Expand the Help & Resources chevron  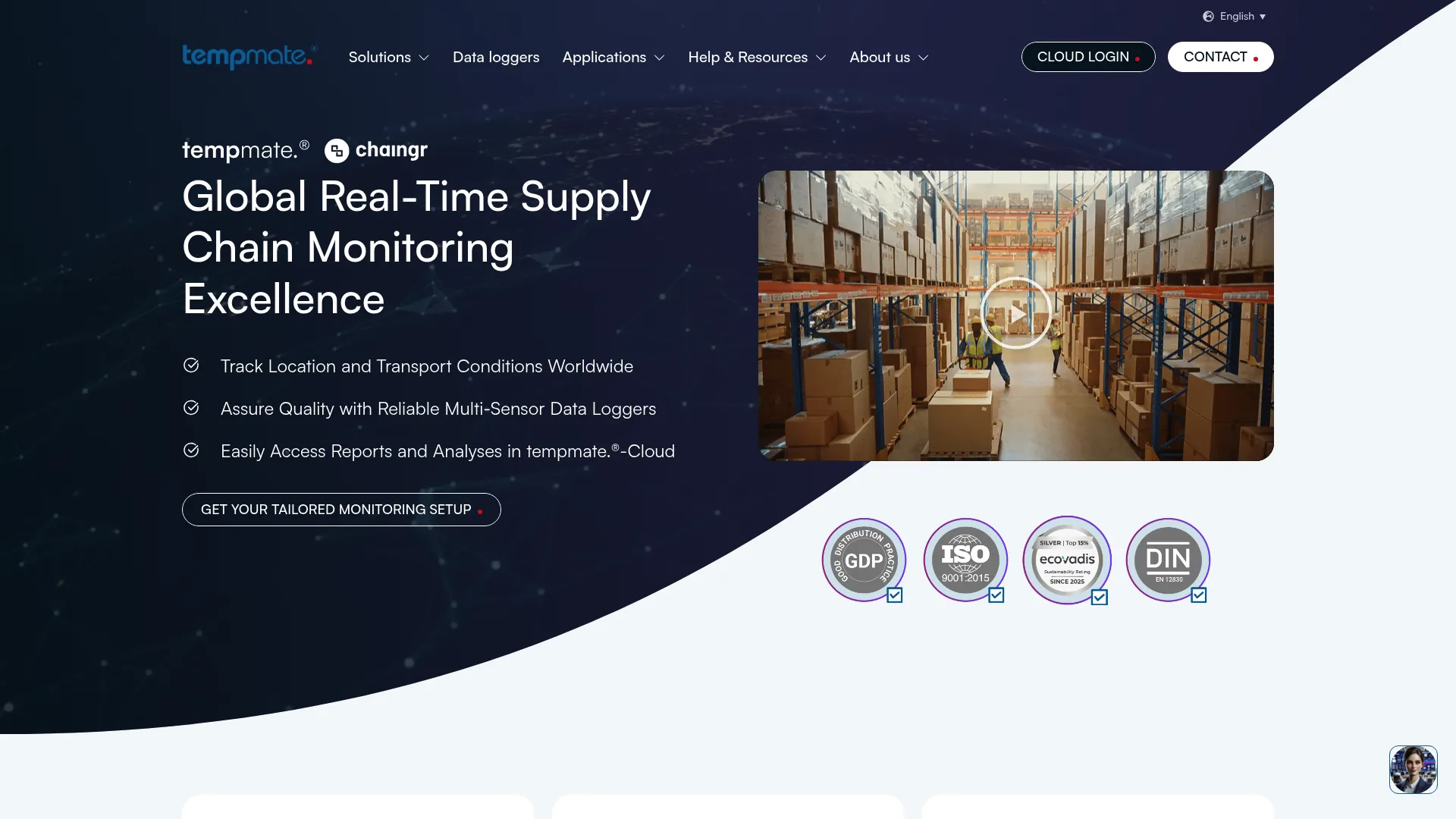[821, 58]
